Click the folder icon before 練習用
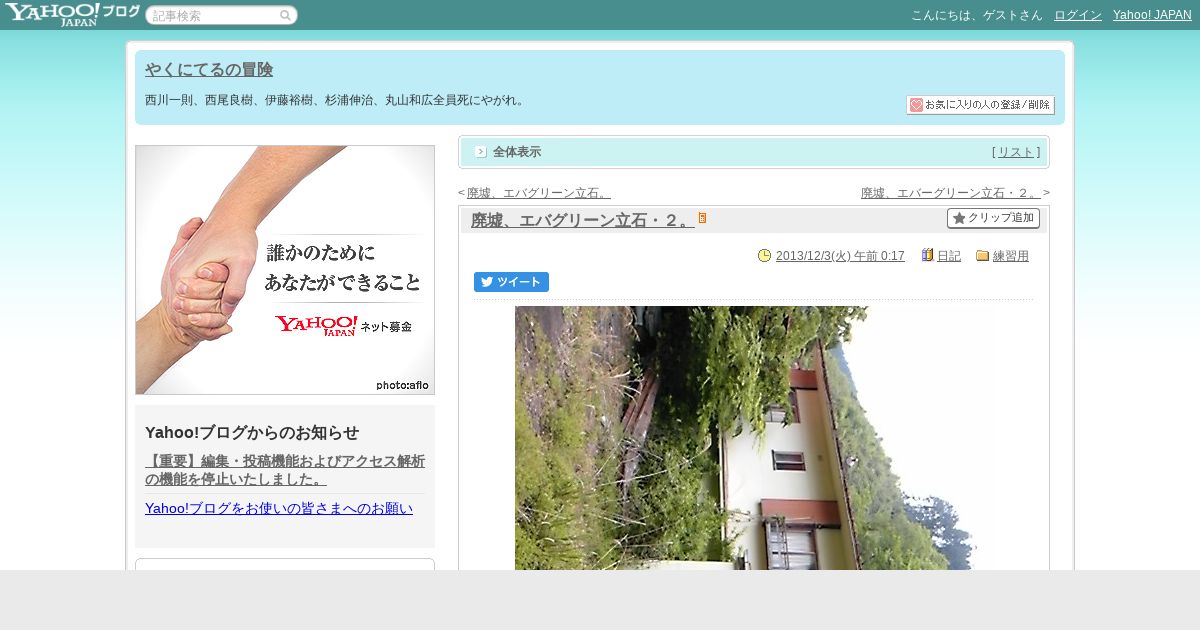The image size is (1200, 630). [982, 256]
